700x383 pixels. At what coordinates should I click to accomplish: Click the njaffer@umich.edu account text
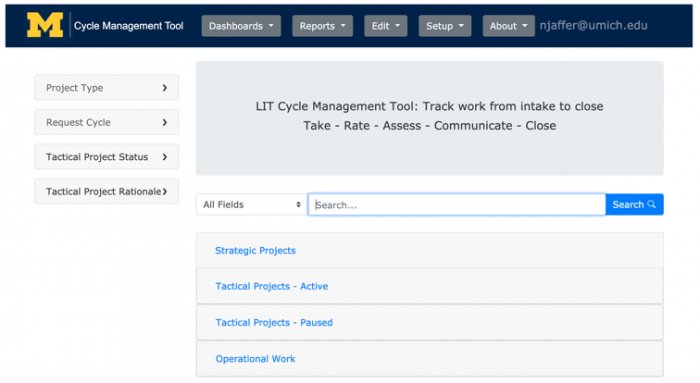click(593, 25)
